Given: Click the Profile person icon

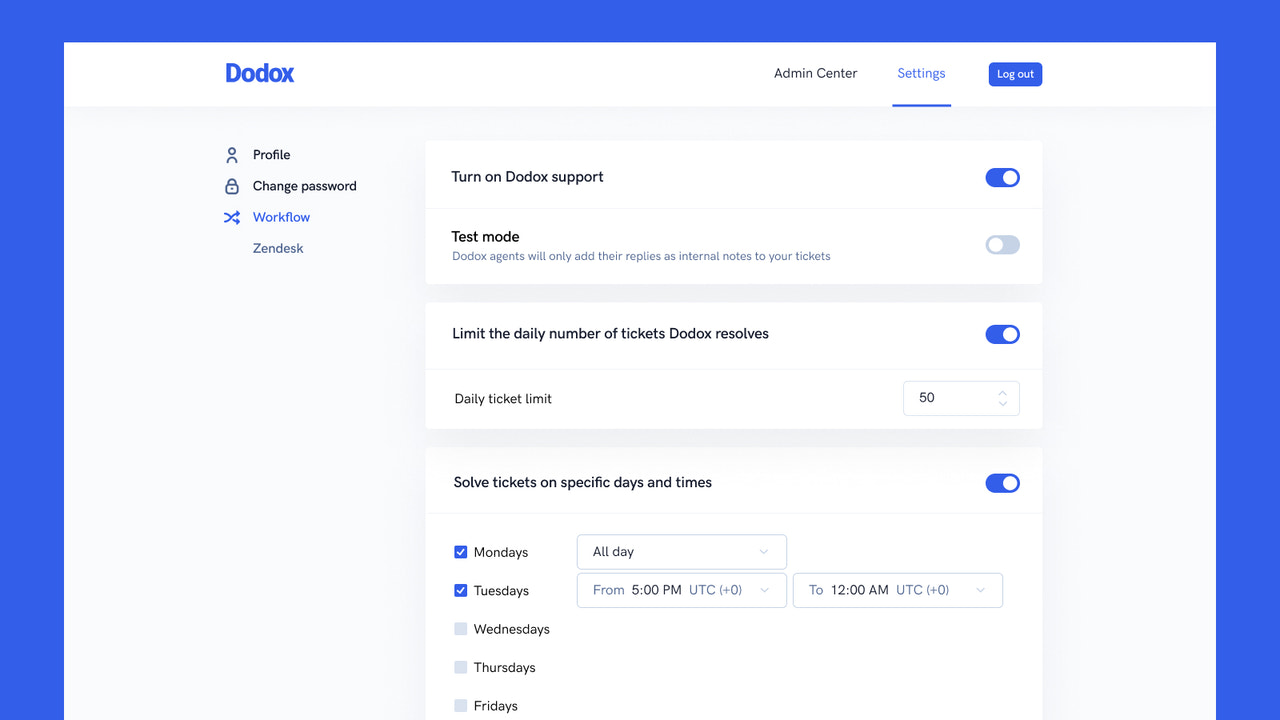Looking at the screenshot, I should point(232,155).
